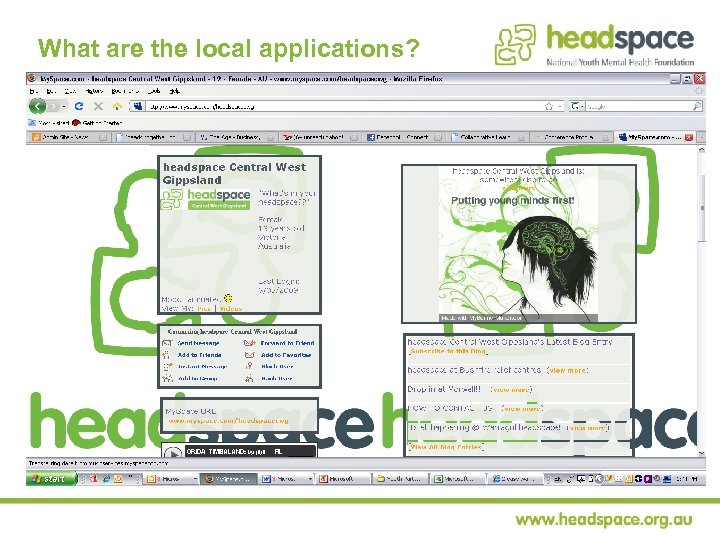Click View All Blog Entries link
Screen dimensions: 720x540
coord(445,447)
